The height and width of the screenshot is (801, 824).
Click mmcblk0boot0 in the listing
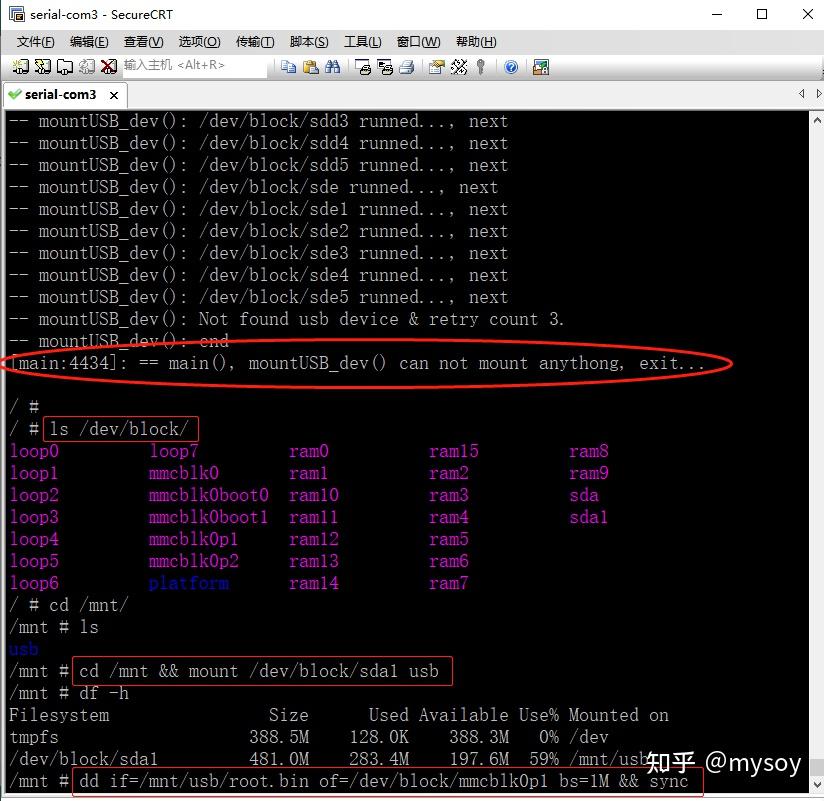click(209, 495)
